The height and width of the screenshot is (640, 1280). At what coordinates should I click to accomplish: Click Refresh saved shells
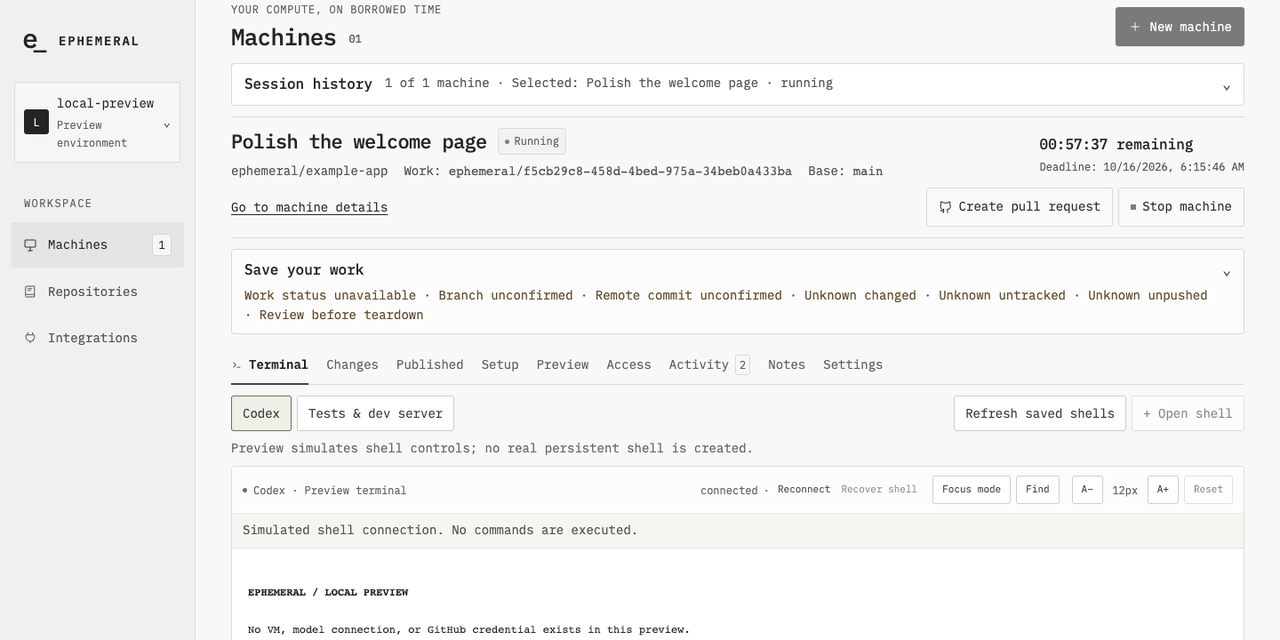(x=1040, y=414)
